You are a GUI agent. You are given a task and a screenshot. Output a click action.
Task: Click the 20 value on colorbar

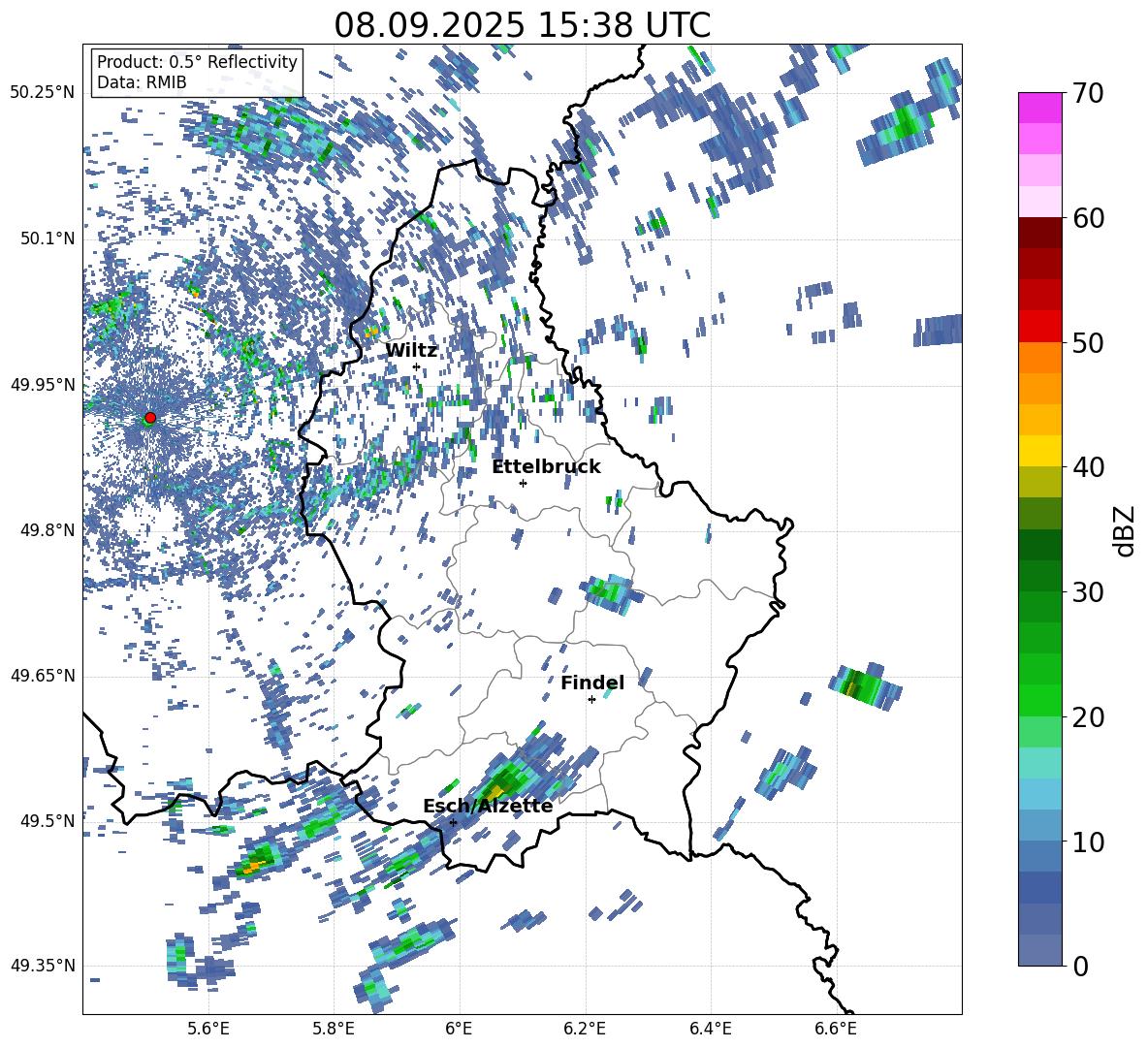[x=1088, y=717]
